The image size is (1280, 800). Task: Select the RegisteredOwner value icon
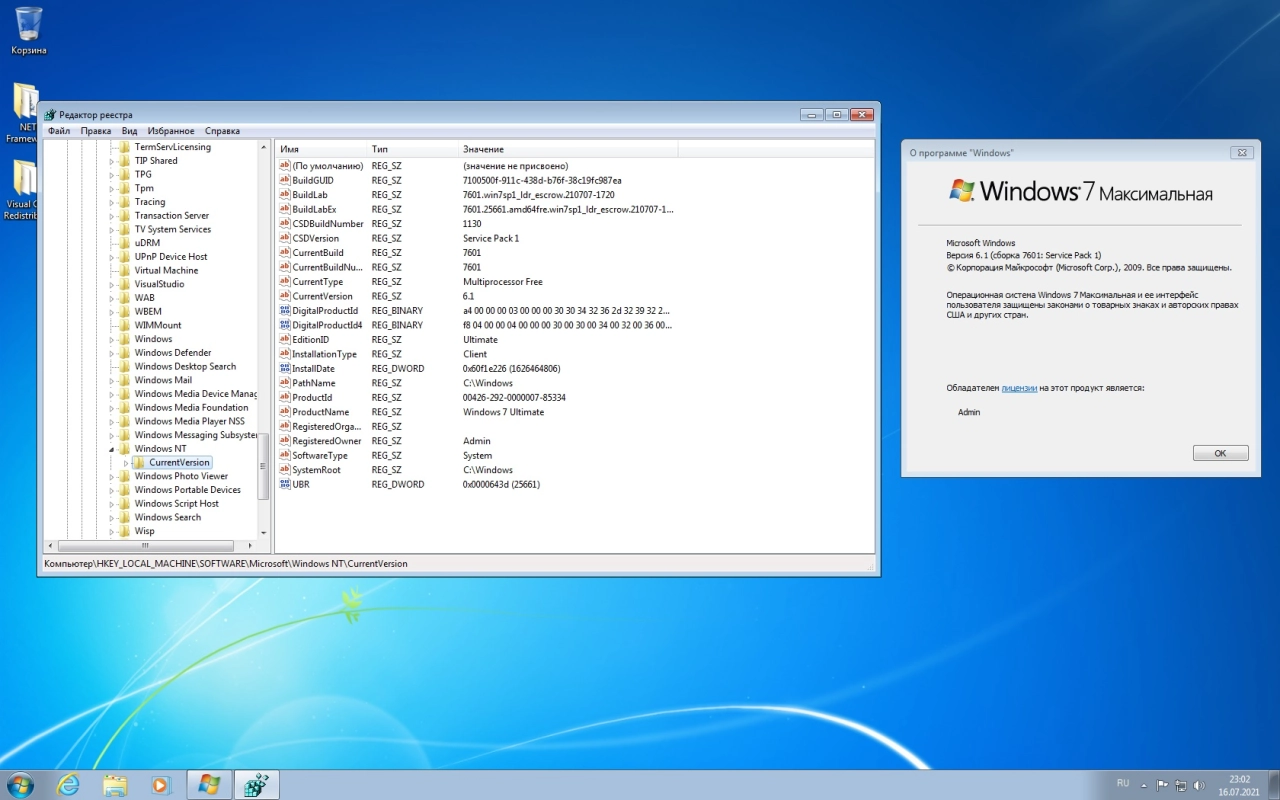coord(284,441)
